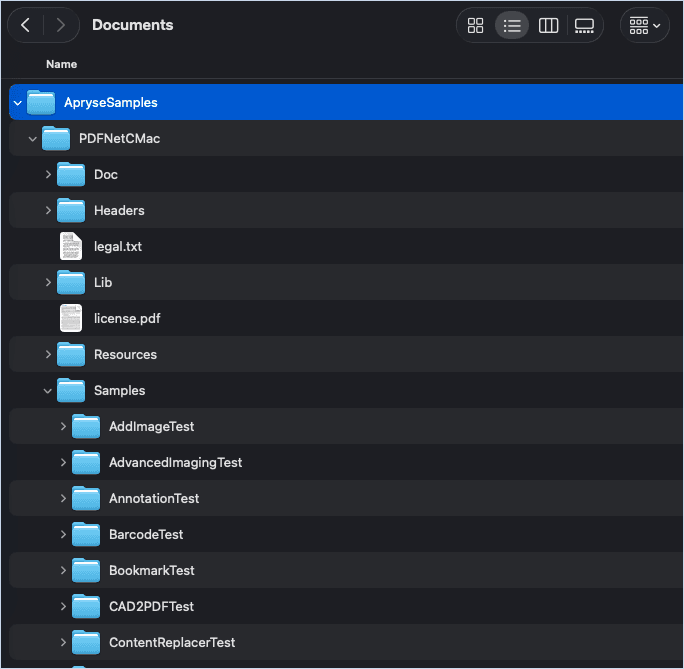Expand the AddImageTest folder

coord(63,426)
